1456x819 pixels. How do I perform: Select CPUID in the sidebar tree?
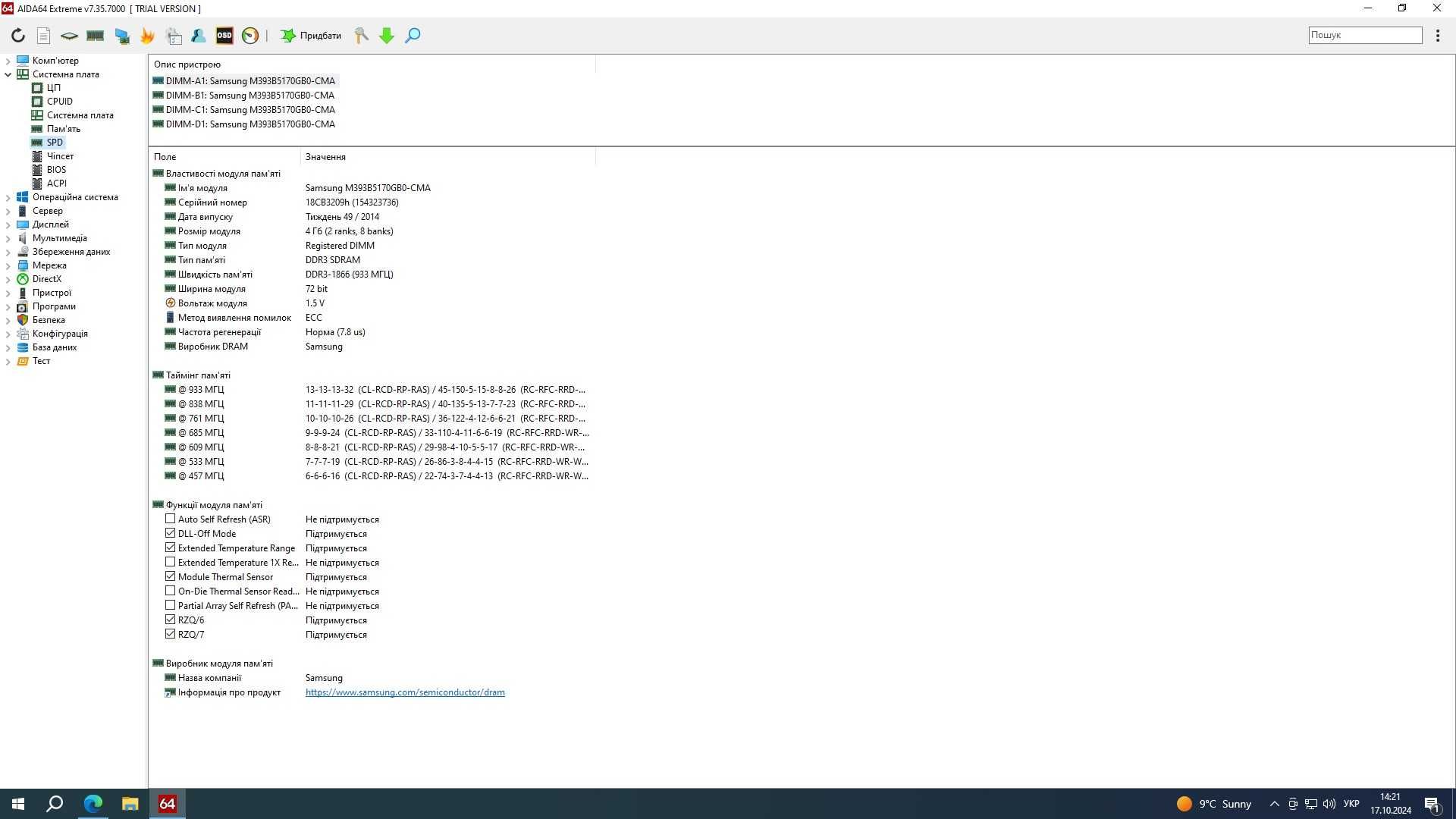(59, 102)
